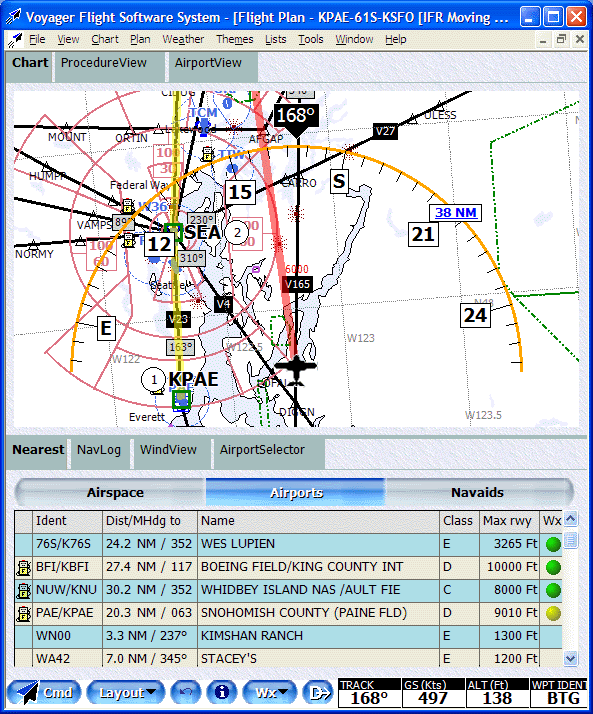Switch to the ProcedureView tab

[x=108, y=66]
